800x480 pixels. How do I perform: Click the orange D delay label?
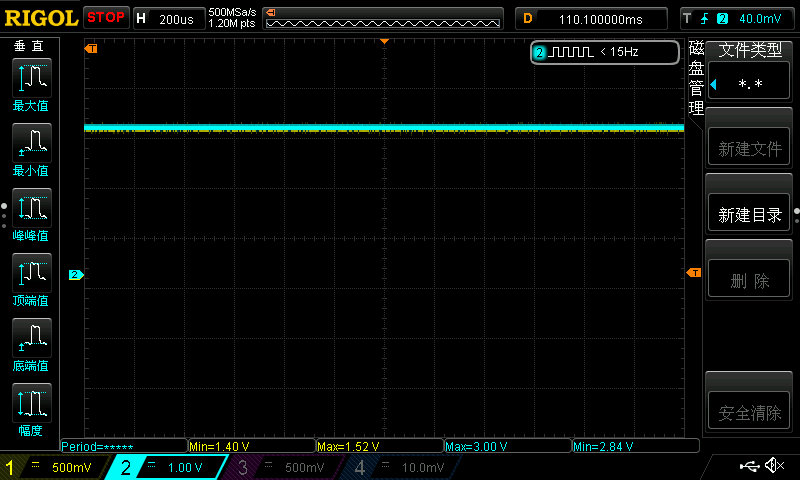tap(528, 19)
